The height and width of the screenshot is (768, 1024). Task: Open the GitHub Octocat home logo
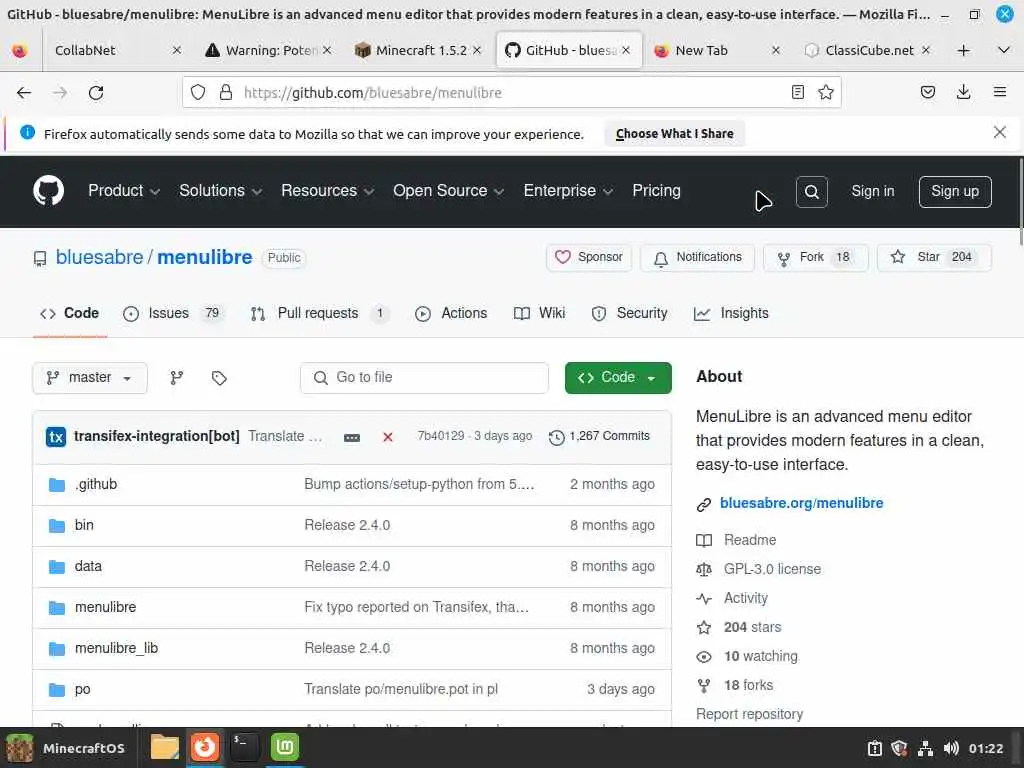point(48,191)
